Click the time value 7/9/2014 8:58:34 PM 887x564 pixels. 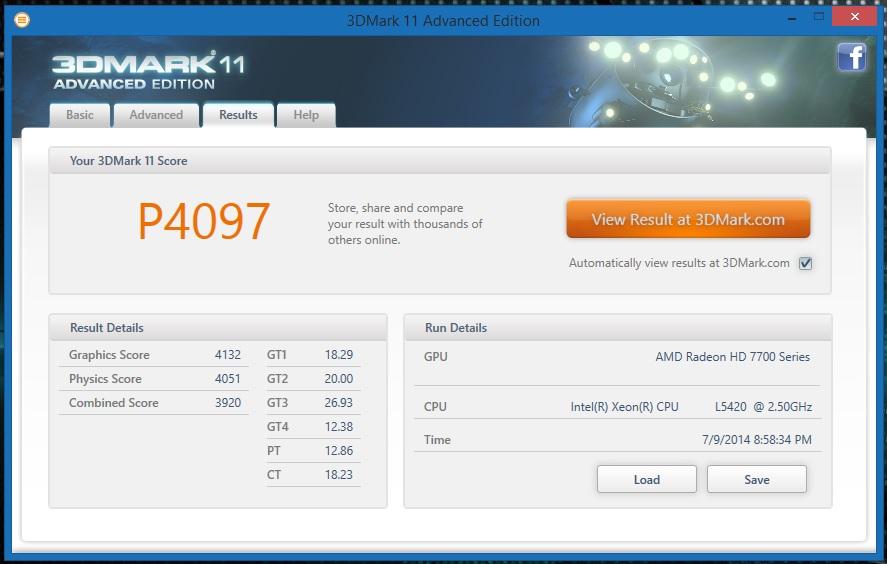tap(757, 440)
